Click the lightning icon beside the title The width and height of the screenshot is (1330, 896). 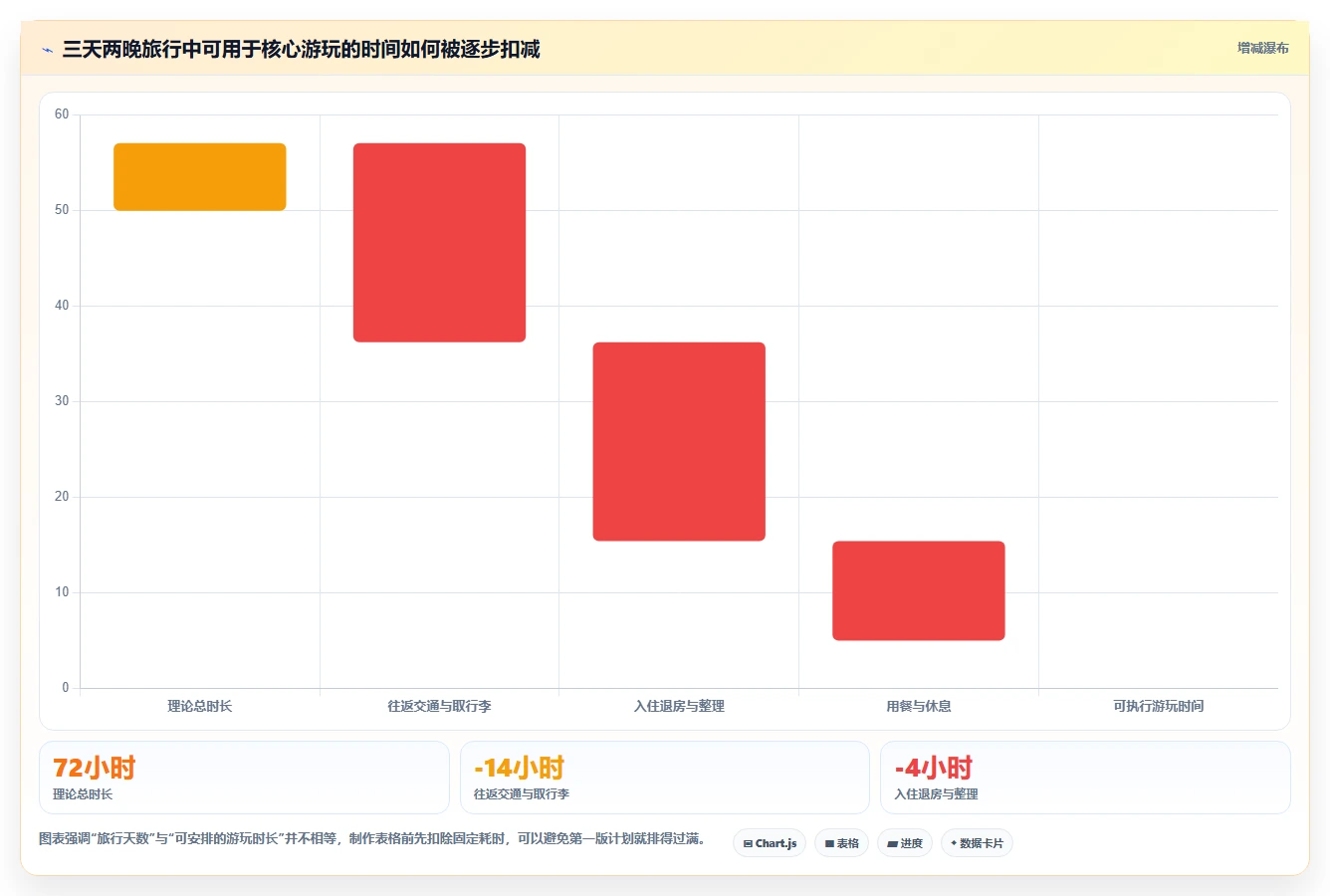tap(48, 50)
